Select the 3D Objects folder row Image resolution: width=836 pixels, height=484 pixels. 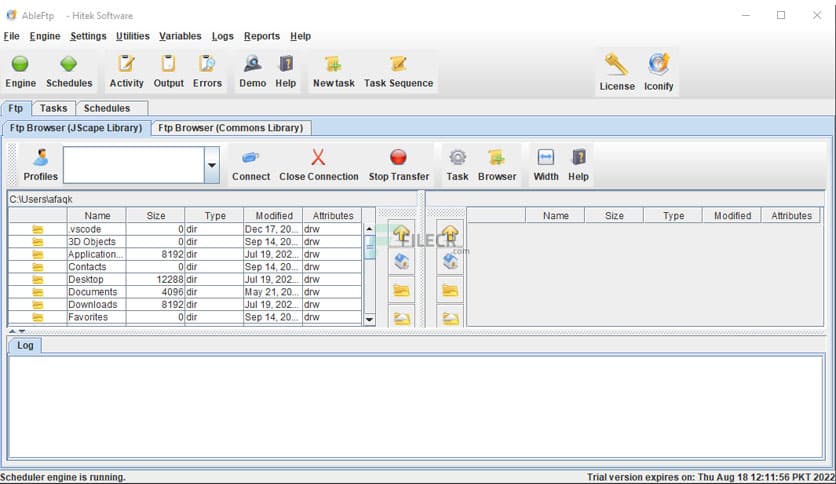[x=185, y=241]
